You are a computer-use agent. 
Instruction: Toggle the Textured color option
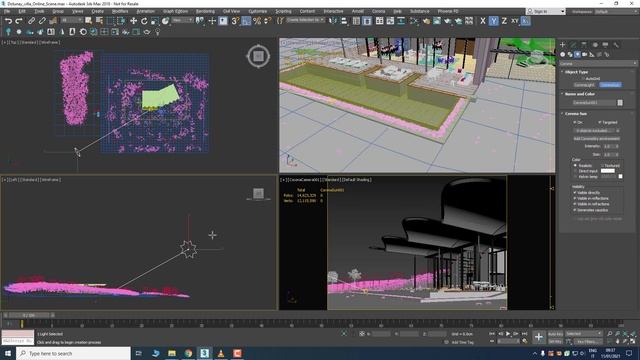point(602,166)
